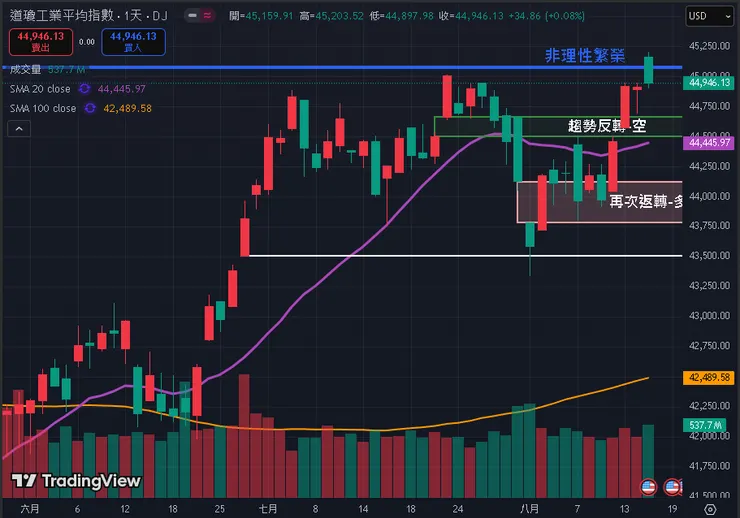Click the pink wave icon beside title
740x518 pixels.
[207, 16]
